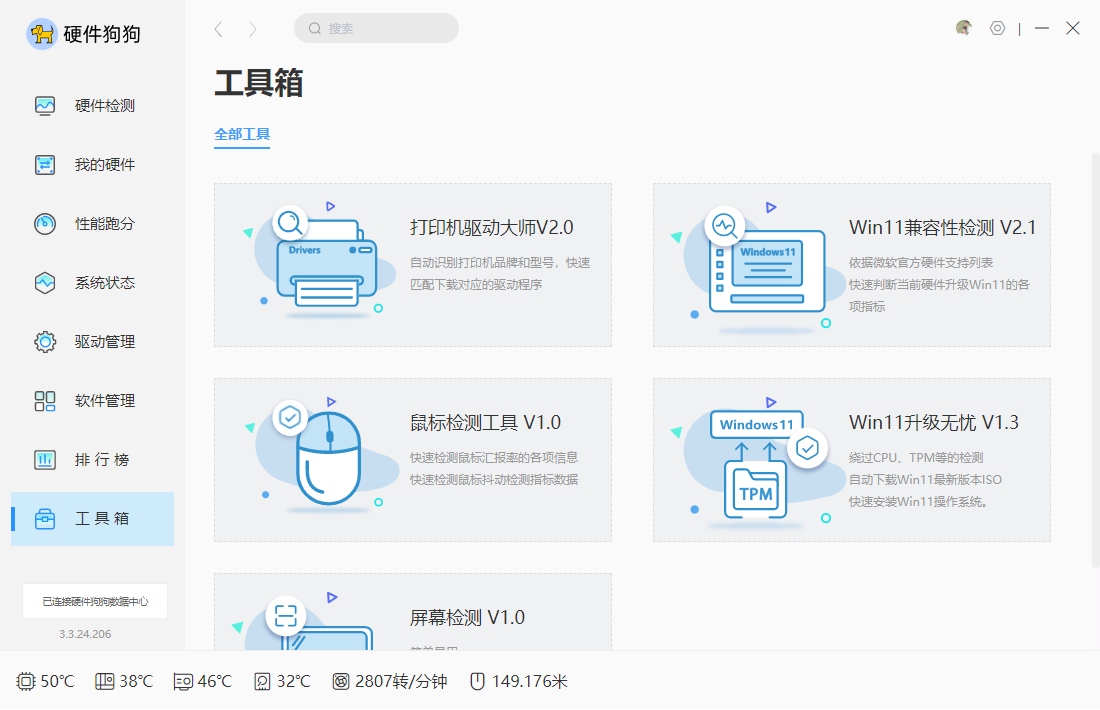Click the fan speed icon at 2807转/分钟
The image size is (1100, 710).
[341, 681]
